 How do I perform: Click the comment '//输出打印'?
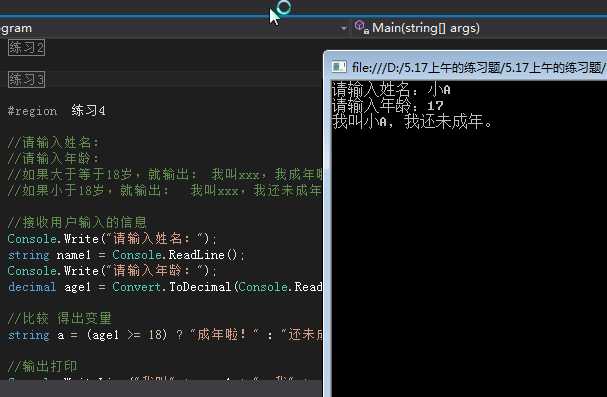[x=43, y=366]
